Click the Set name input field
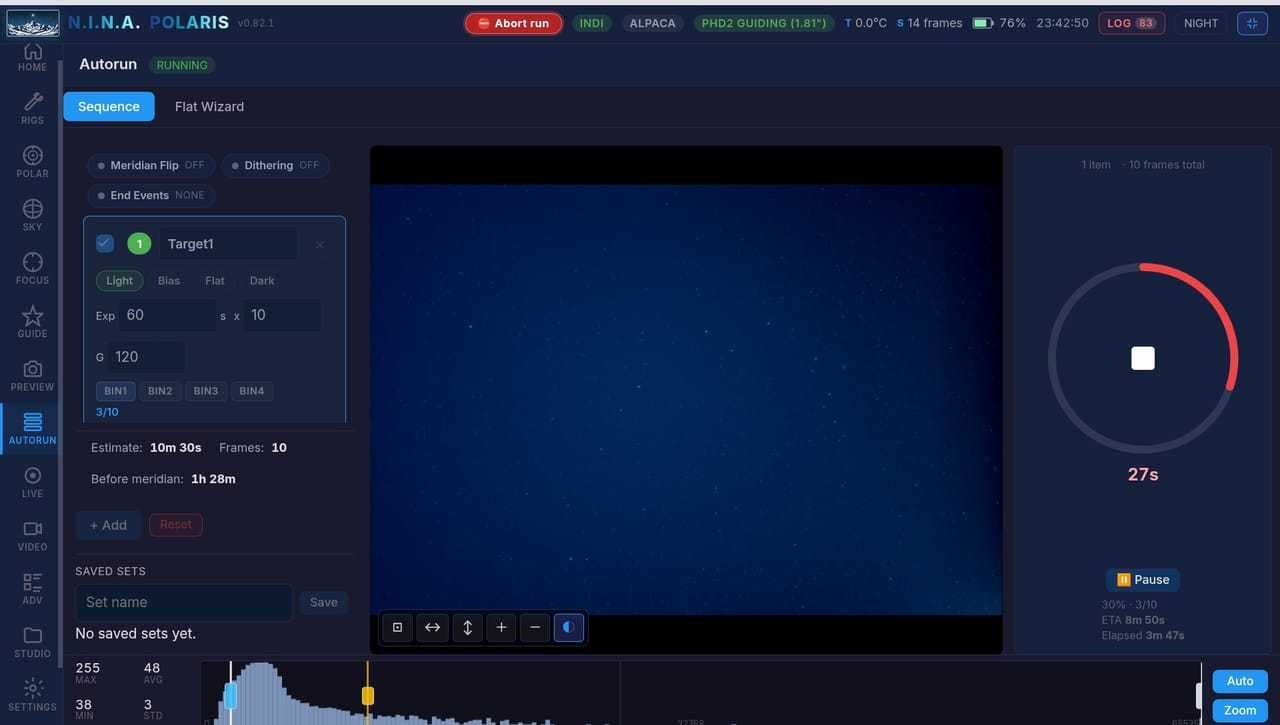This screenshot has width=1280, height=725. point(184,602)
